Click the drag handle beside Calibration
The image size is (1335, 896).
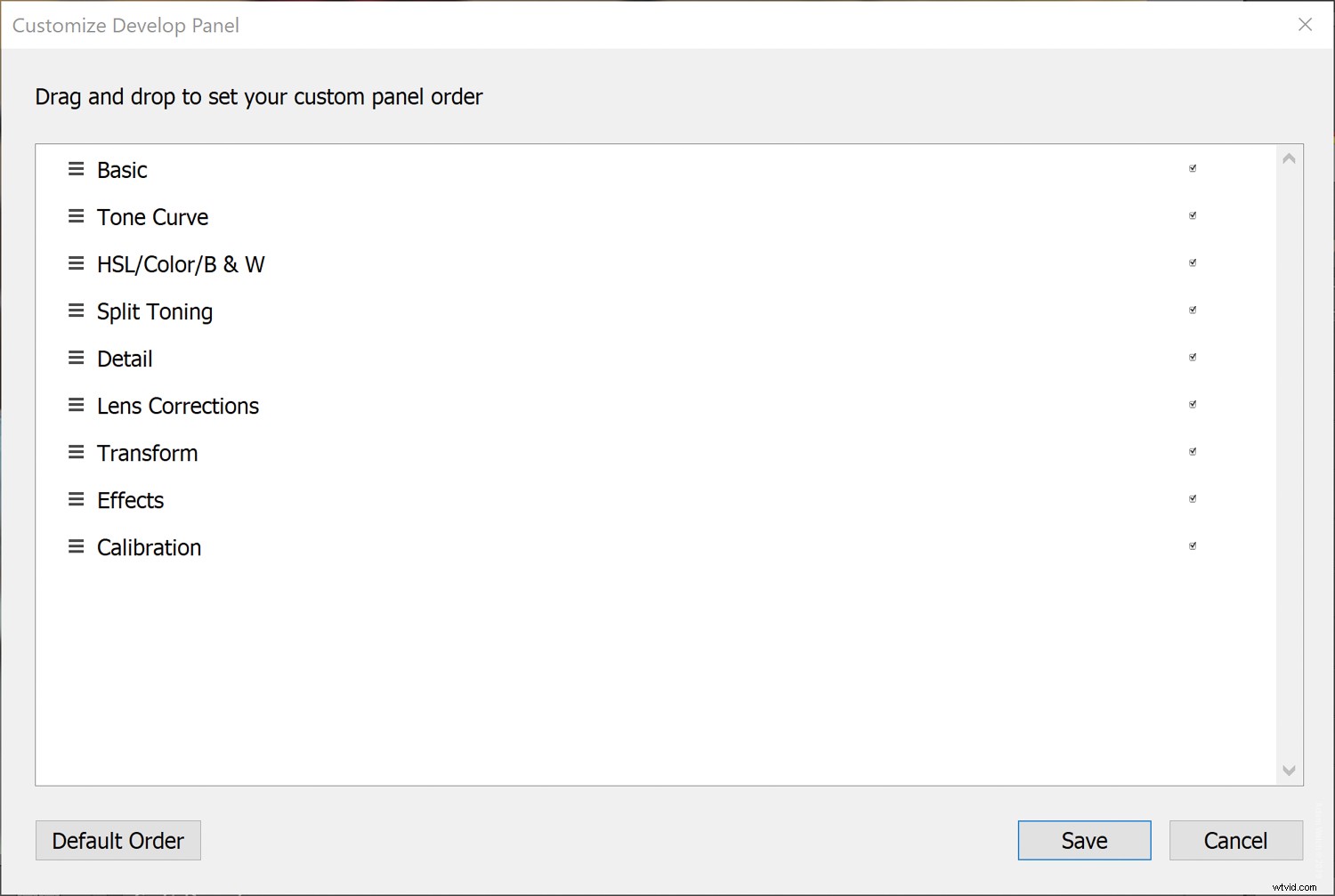coord(77,546)
